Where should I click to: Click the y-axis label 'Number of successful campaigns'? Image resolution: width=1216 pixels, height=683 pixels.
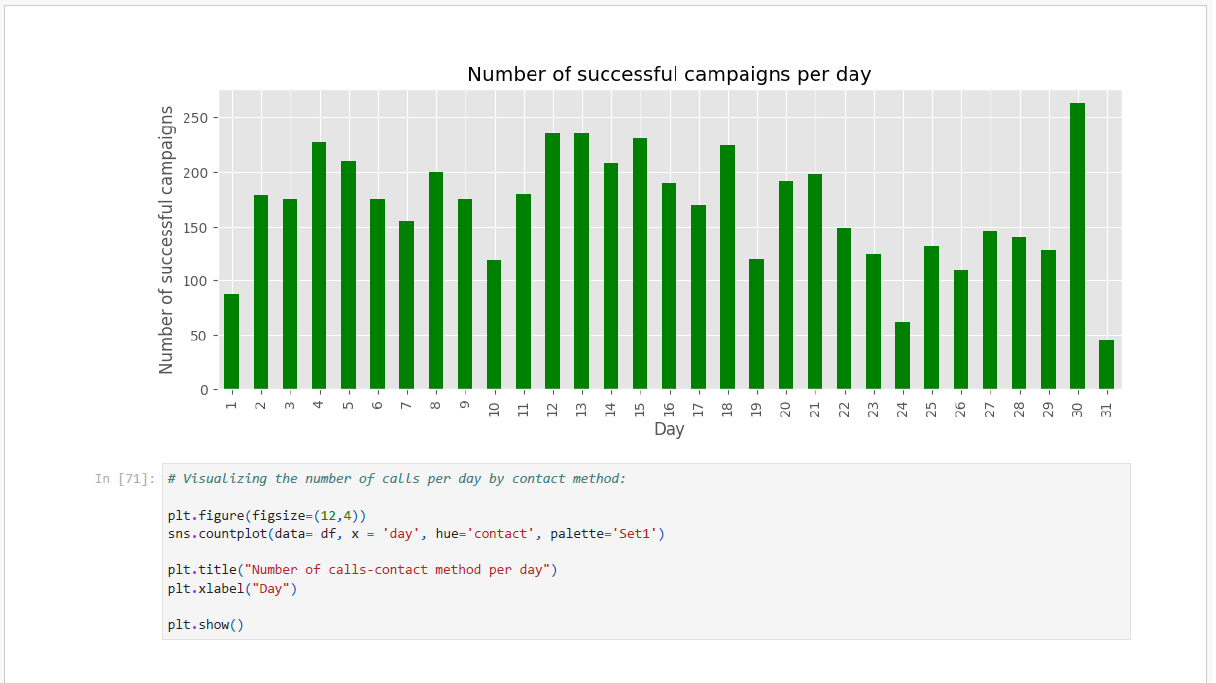tap(167, 240)
